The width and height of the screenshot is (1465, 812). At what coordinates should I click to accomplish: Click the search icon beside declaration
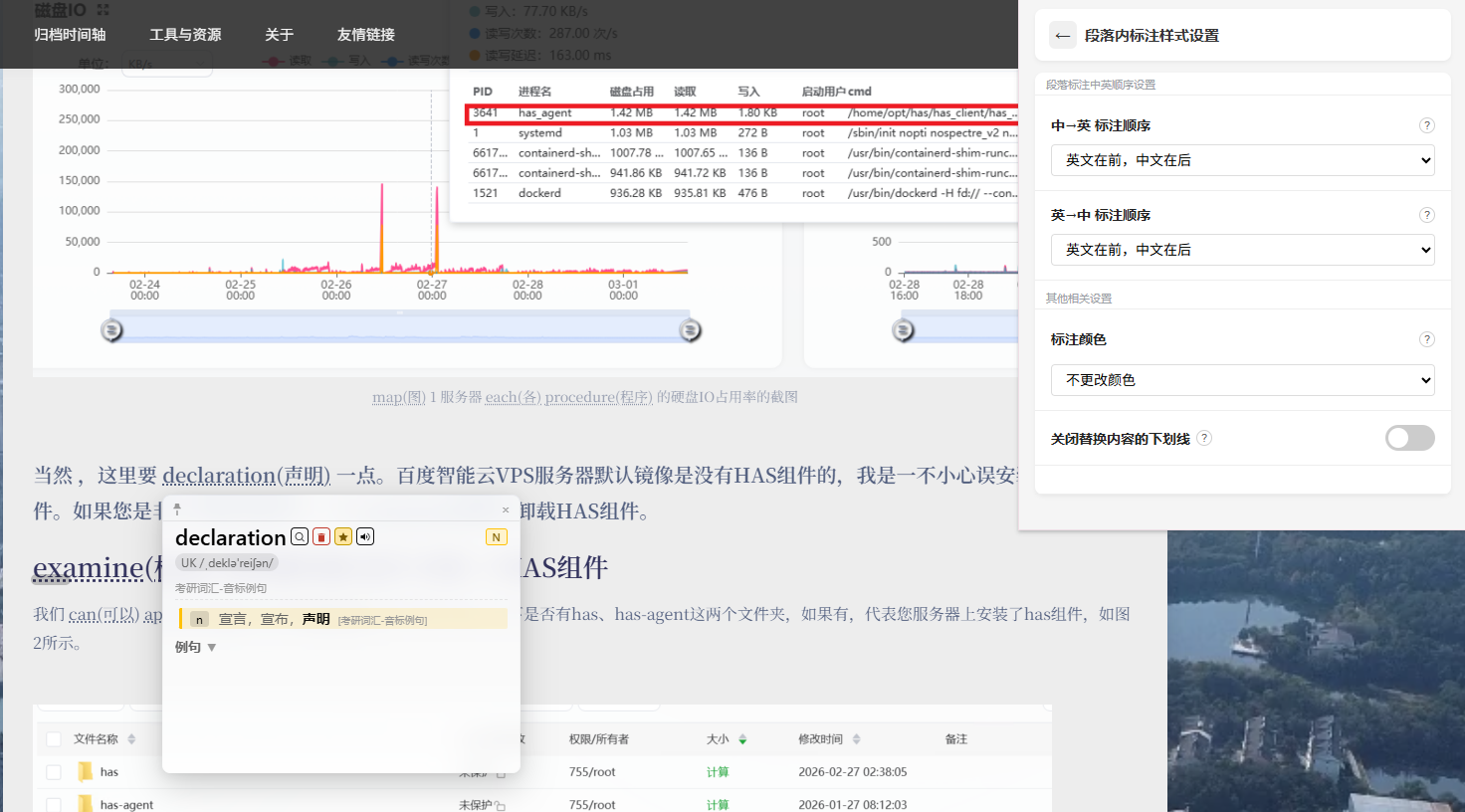pyautogui.click(x=300, y=537)
